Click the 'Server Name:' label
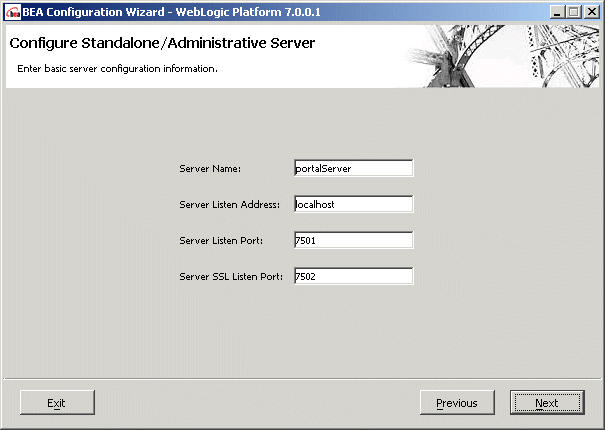The height and width of the screenshot is (430, 605). 210,169
